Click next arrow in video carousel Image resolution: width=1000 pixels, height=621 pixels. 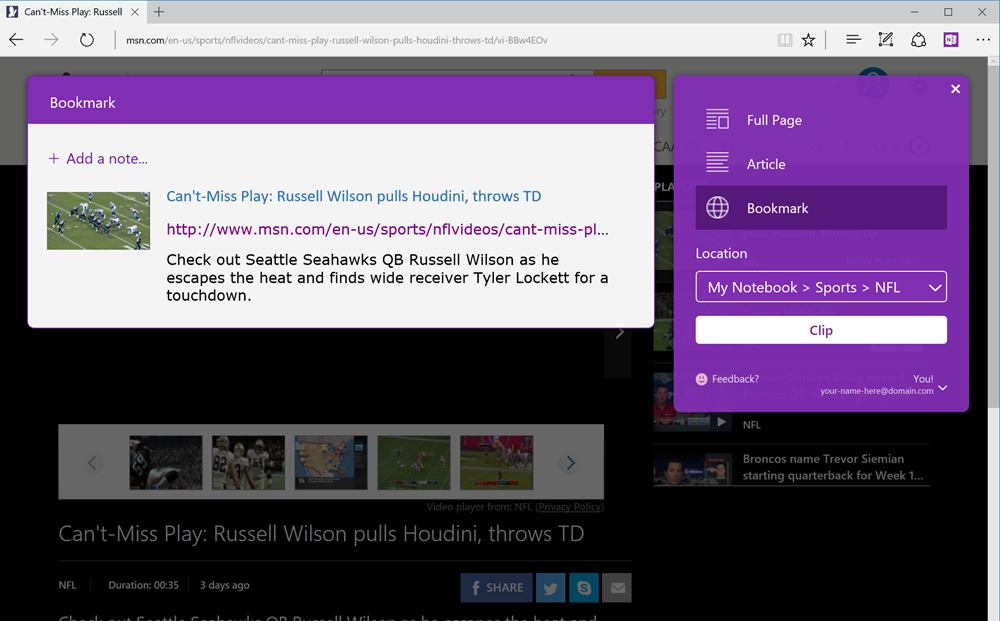571,462
